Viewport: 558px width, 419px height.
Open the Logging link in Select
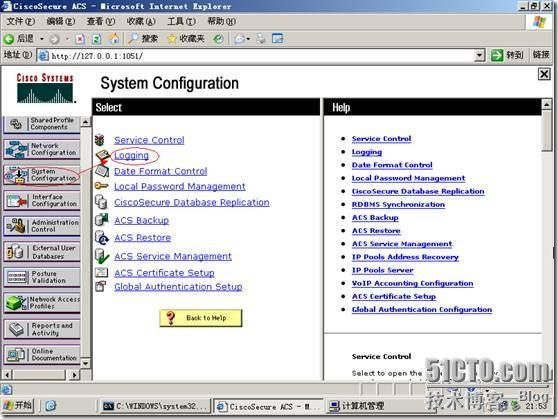click(x=131, y=156)
